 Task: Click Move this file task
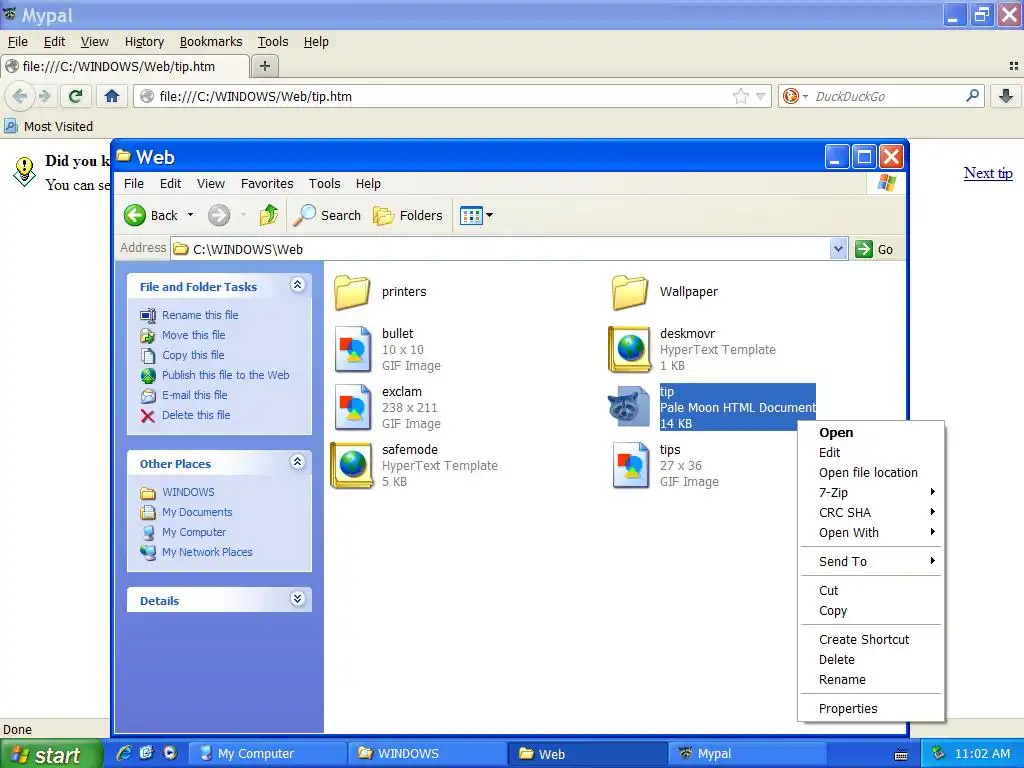pos(193,335)
